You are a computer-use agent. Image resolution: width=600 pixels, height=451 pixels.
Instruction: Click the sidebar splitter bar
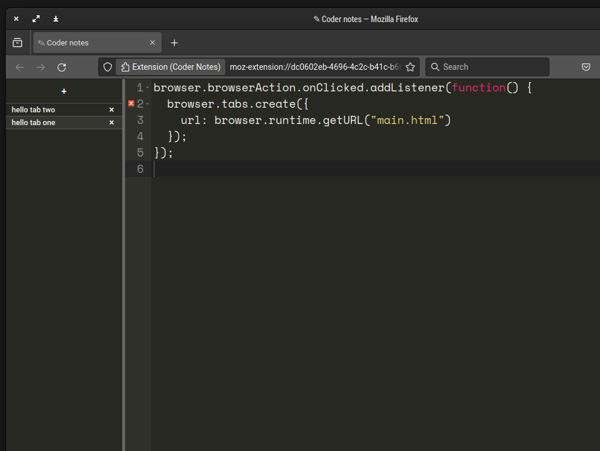click(x=124, y=265)
